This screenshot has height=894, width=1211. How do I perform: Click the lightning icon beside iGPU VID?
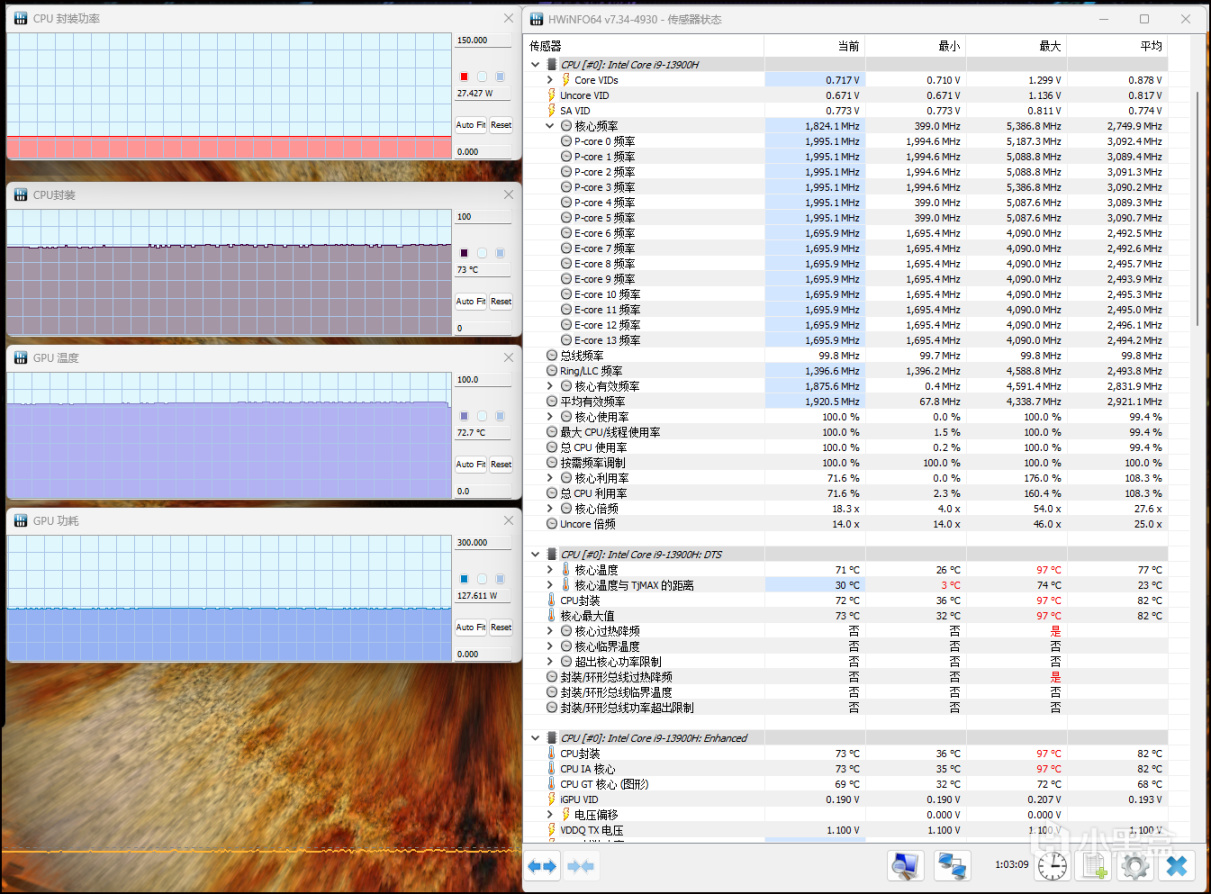coord(551,799)
